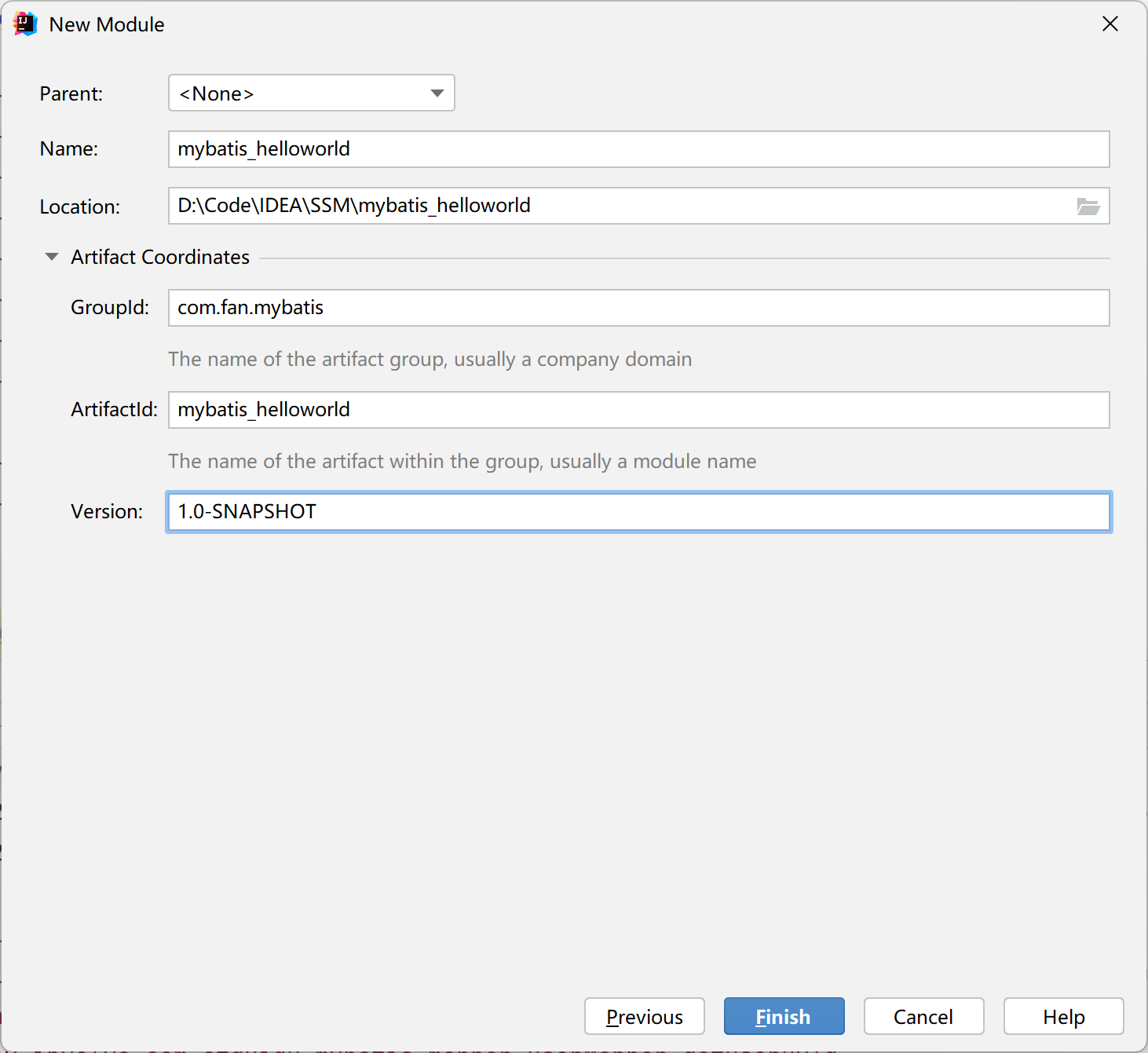1148x1053 pixels.
Task: Click the Location: label
Action: pyautogui.click(x=80, y=207)
